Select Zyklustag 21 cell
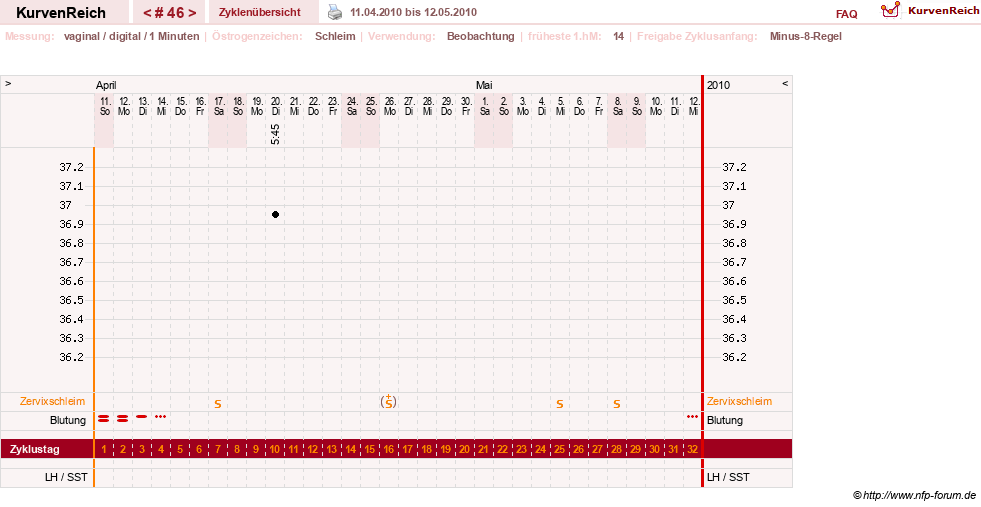This screenshot has height=507, width=981. [484, 449]
